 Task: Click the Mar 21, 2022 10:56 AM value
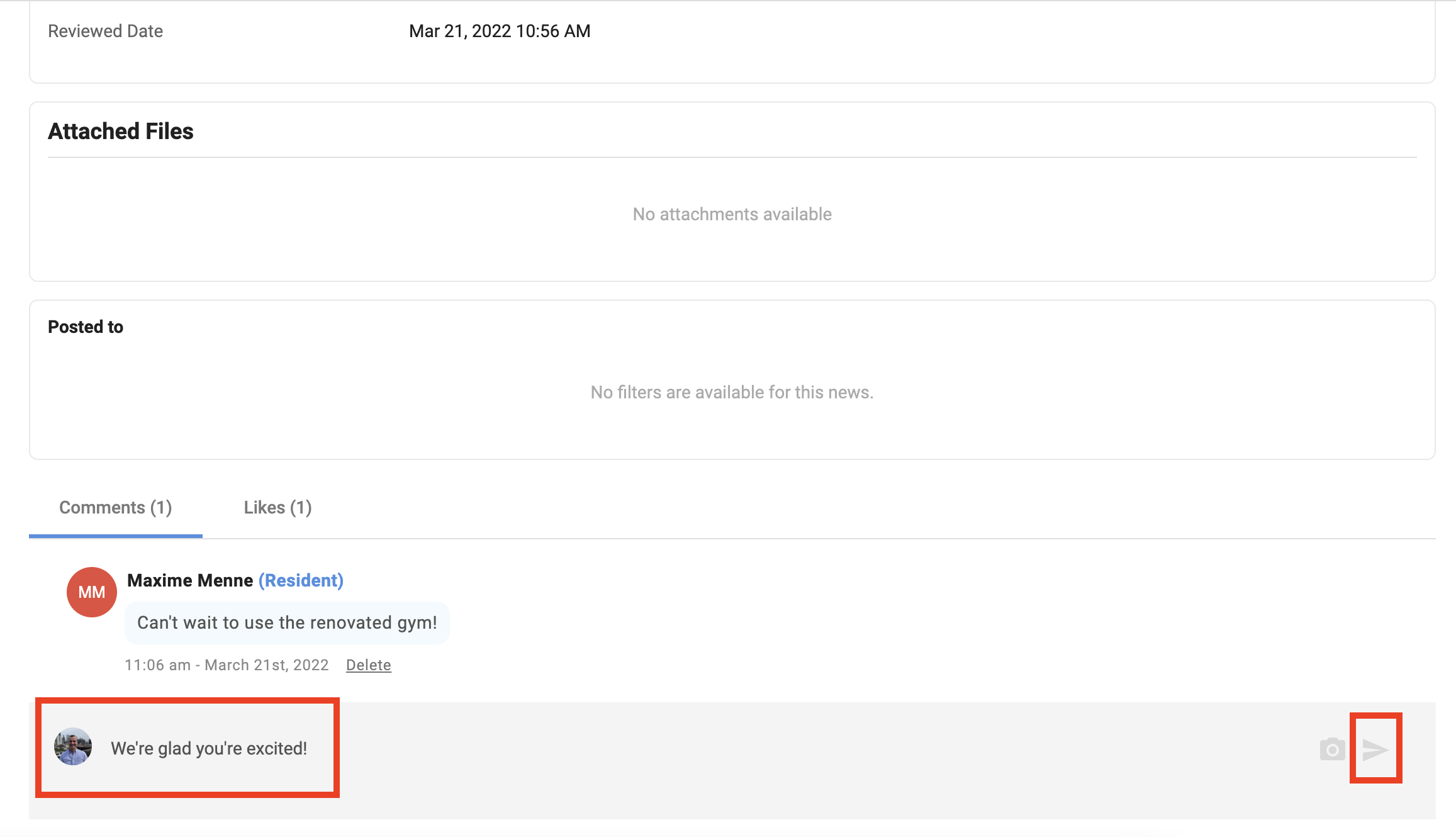500,31
